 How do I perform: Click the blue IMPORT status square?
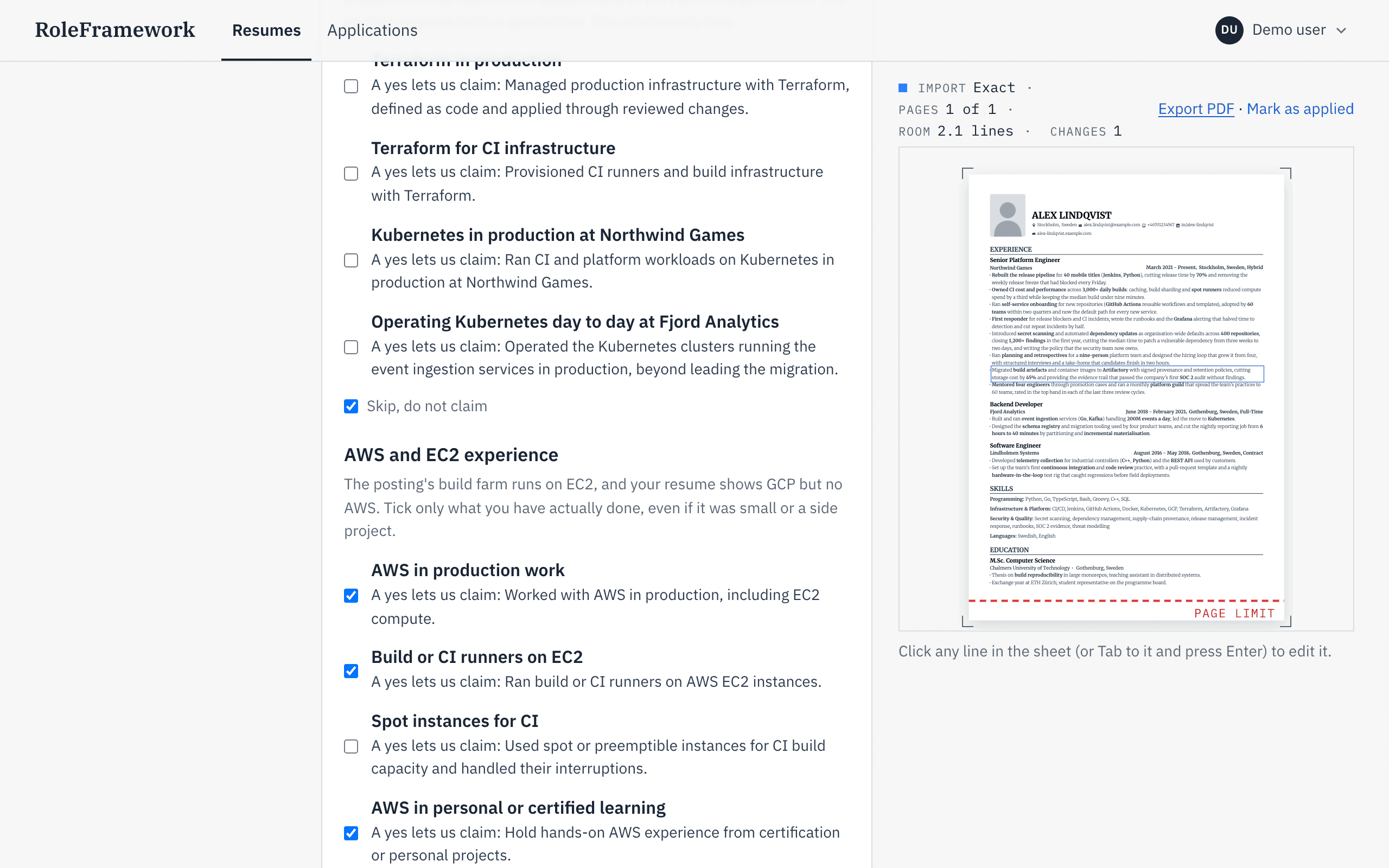click(x=903, y=88)
